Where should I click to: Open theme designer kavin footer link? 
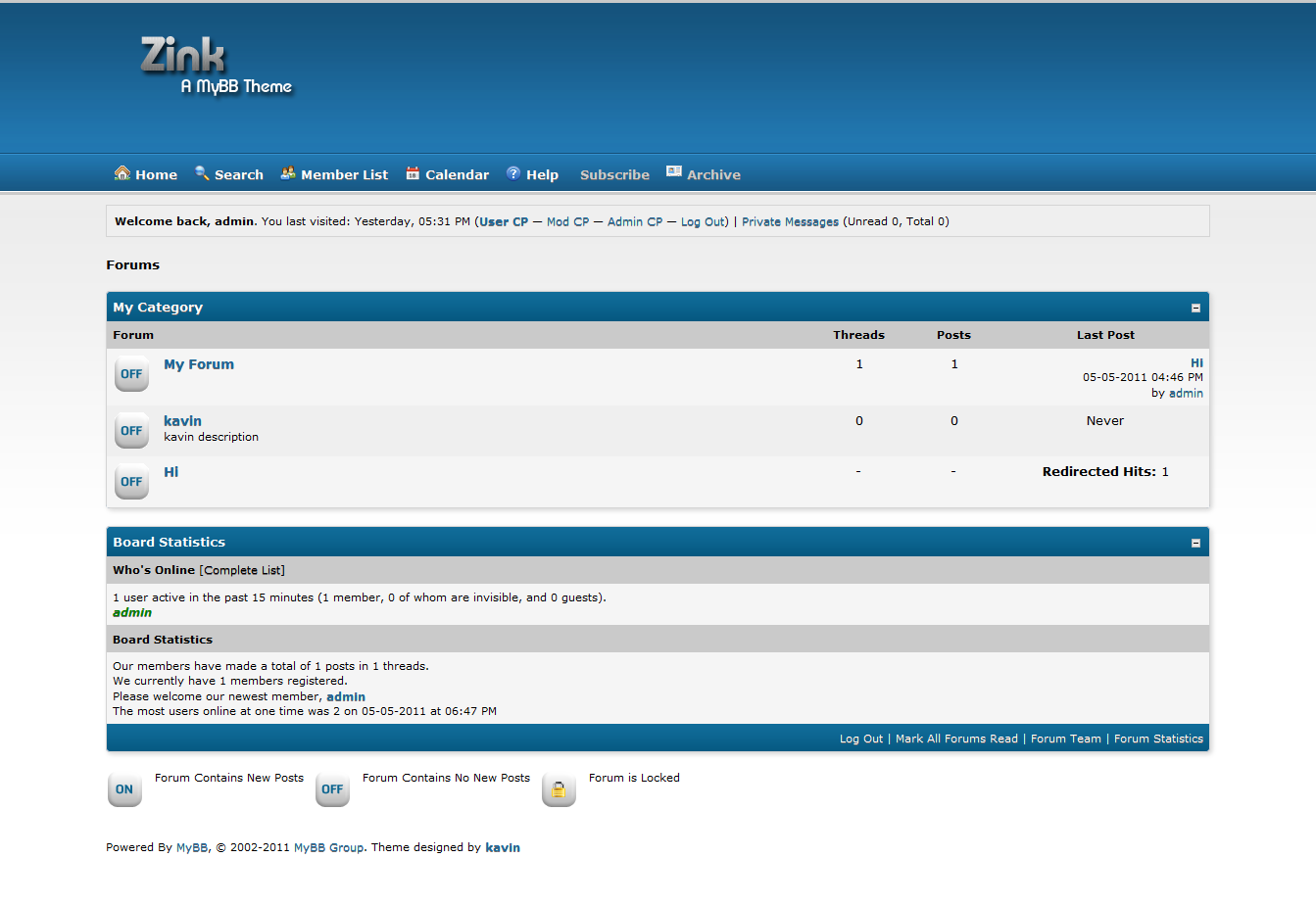pos(503,848)
